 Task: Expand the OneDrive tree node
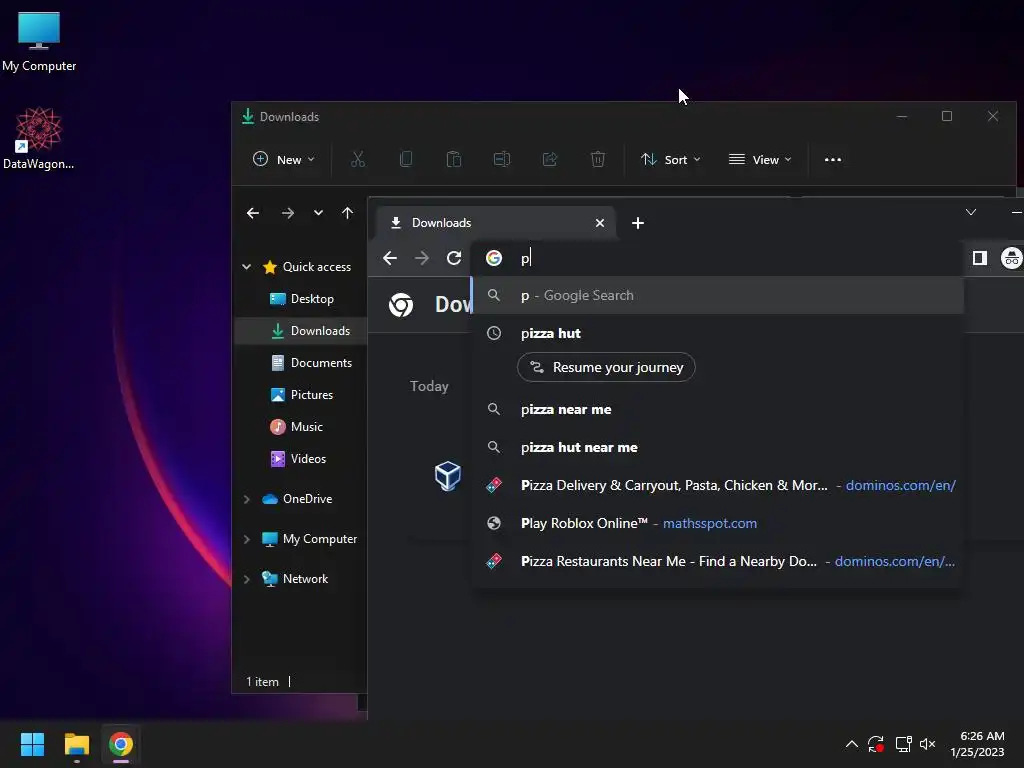pos(247,499)
